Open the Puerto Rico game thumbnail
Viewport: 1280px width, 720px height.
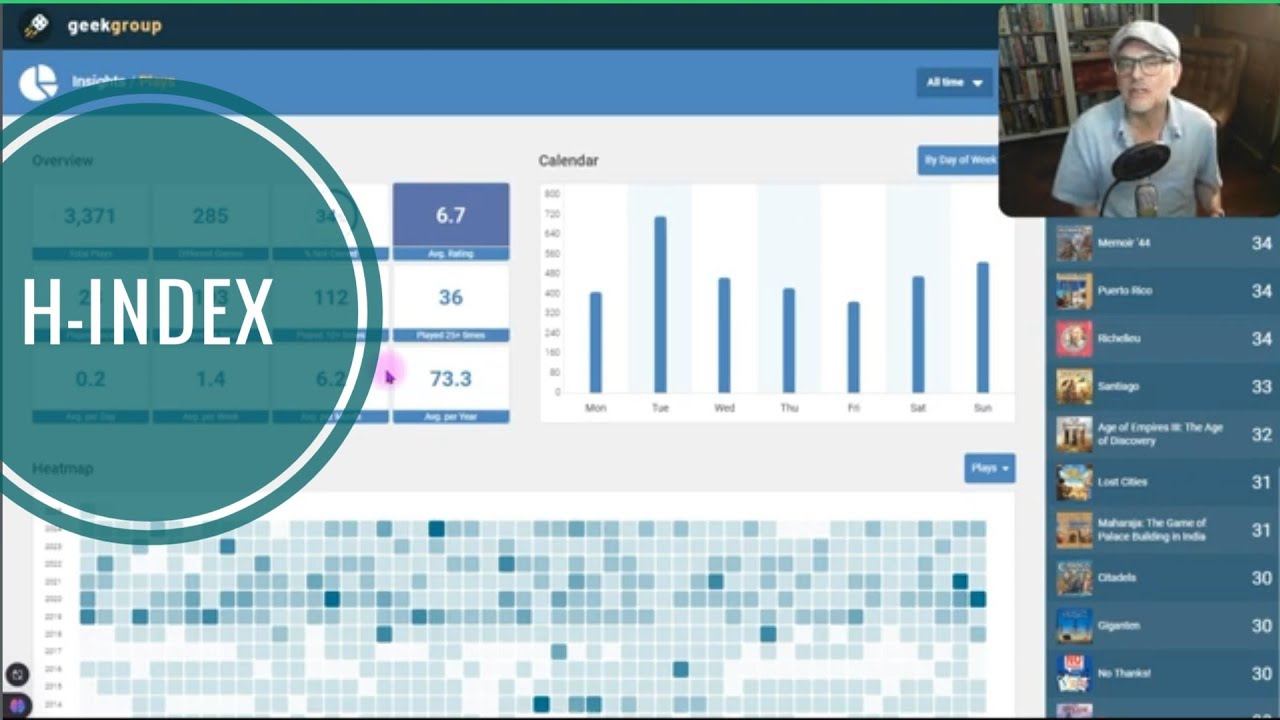pos(1074,291)
